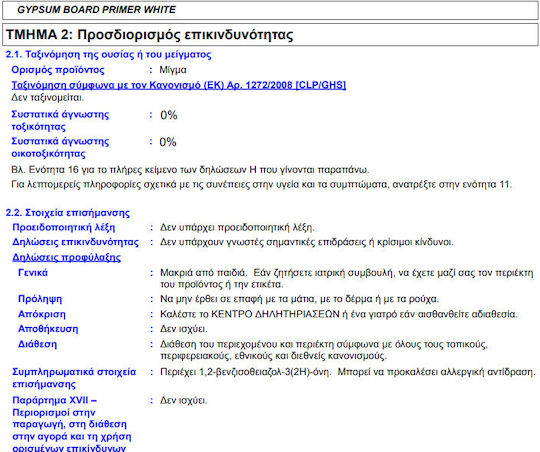Click the GYPSUM BOARD PRIMER WHITE header
Image resolution: width=540 pixels, height=452 pixels.
(96, 10)
